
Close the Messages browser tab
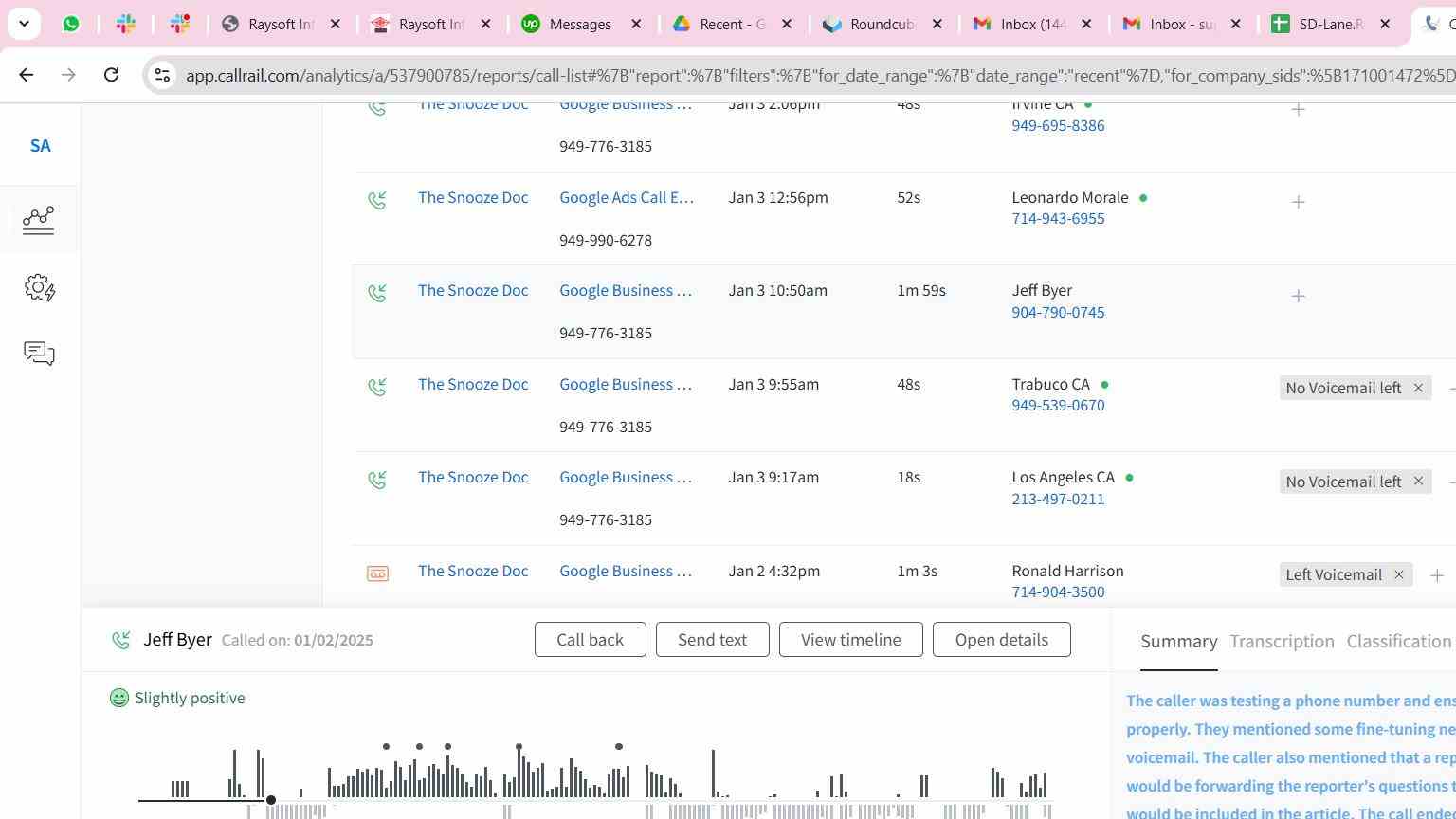pyautogui.click(x=637, y=24)
